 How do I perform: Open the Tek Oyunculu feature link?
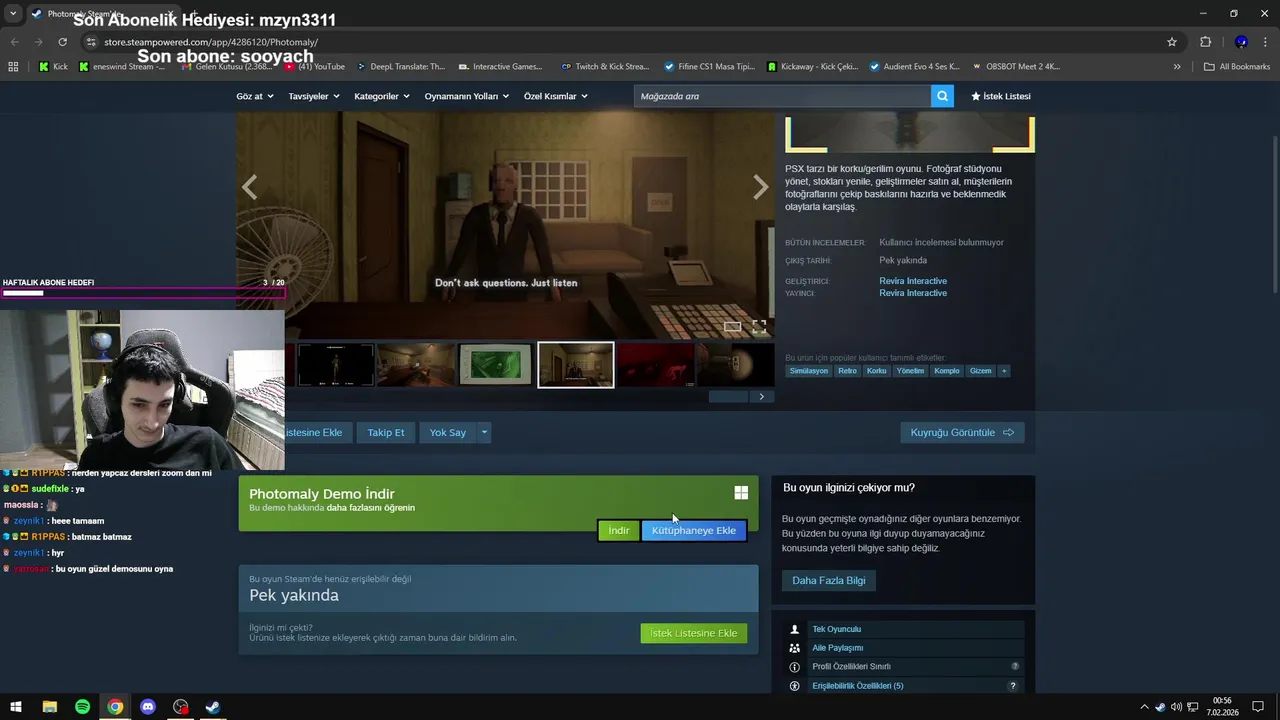[x=836, y=629]
